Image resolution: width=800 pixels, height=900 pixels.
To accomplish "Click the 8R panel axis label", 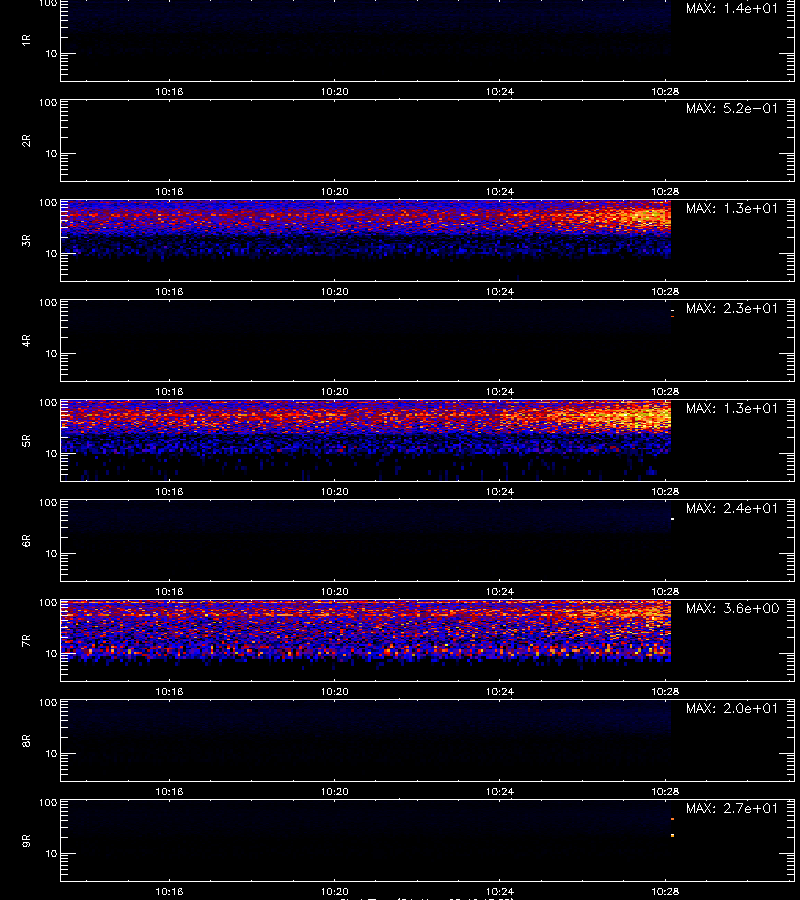I will (x=26, y=740).
